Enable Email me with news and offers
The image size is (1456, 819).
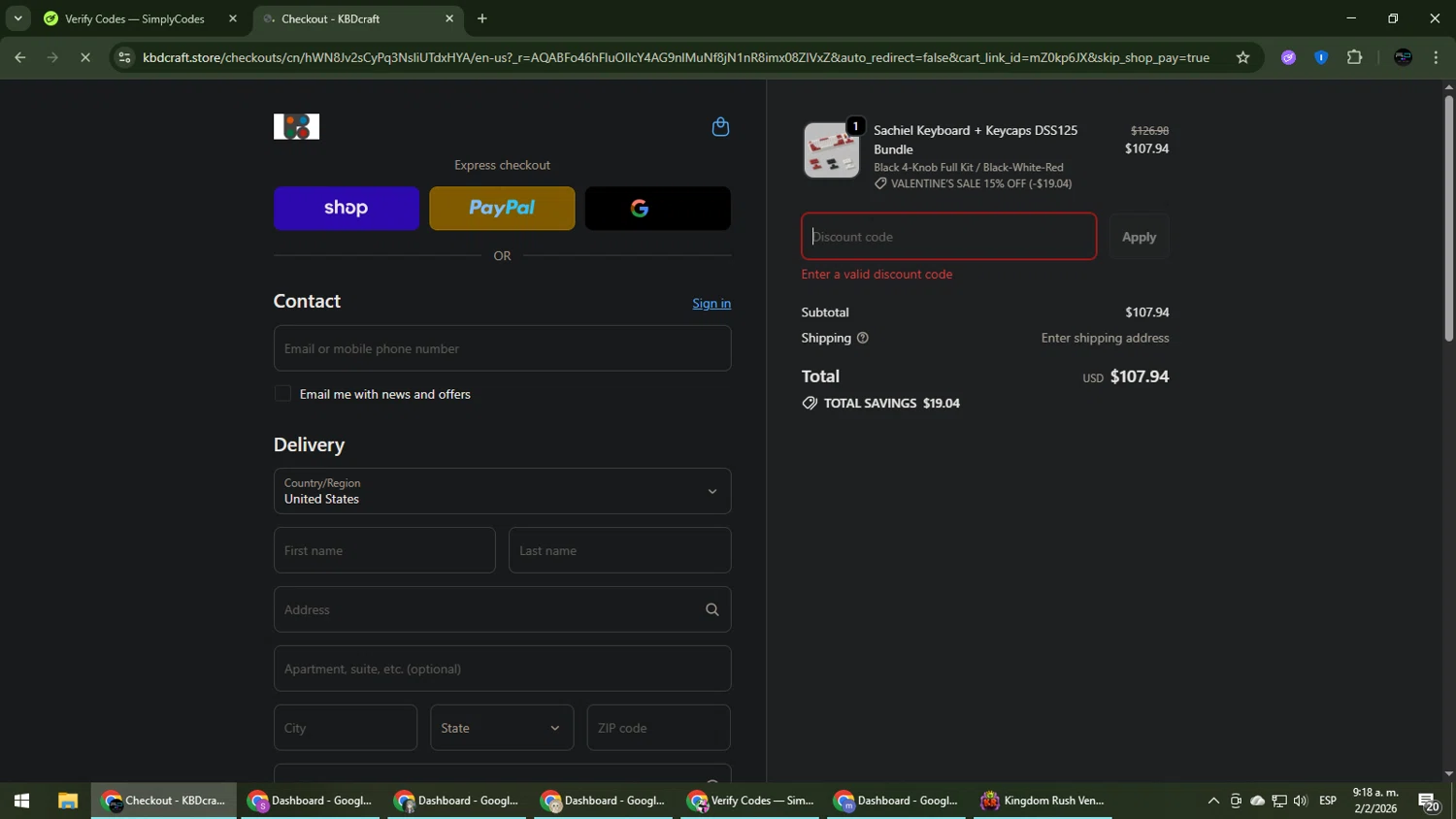coord(282,394)
